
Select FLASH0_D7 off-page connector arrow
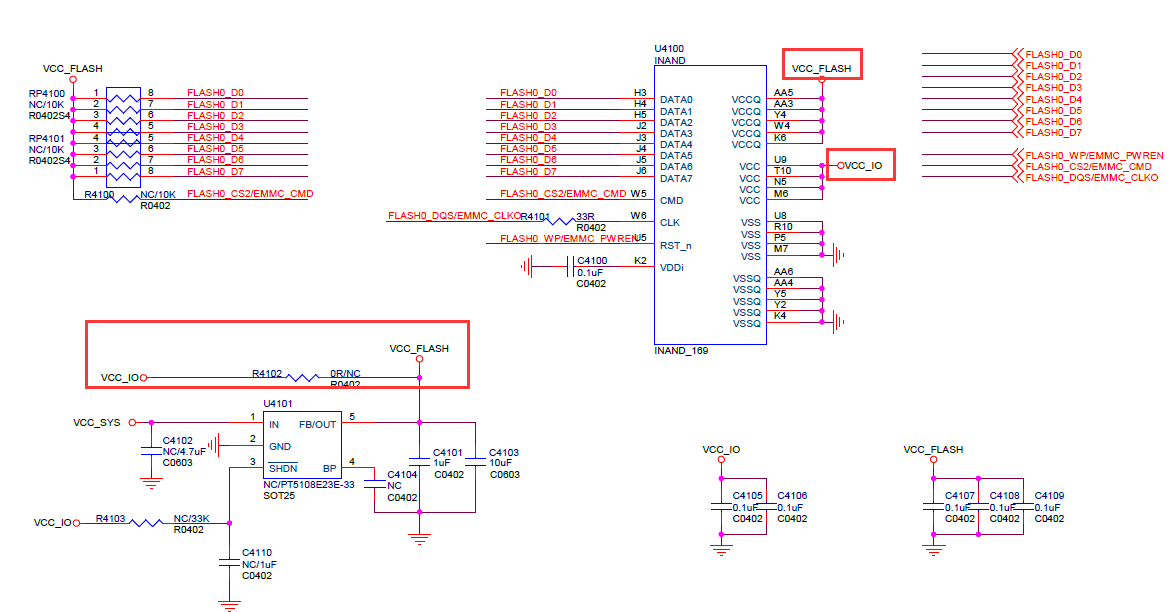pos(1017,133)
